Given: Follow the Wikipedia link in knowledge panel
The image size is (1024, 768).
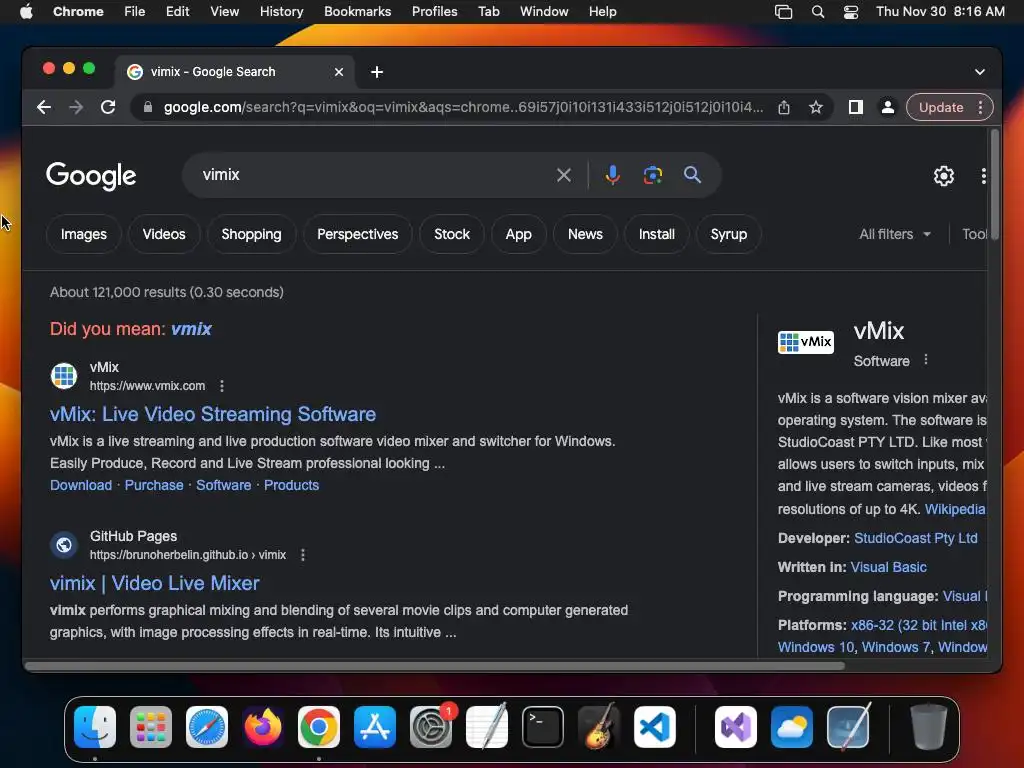Looking at the screenshot, I should click(x=955, y=509).
